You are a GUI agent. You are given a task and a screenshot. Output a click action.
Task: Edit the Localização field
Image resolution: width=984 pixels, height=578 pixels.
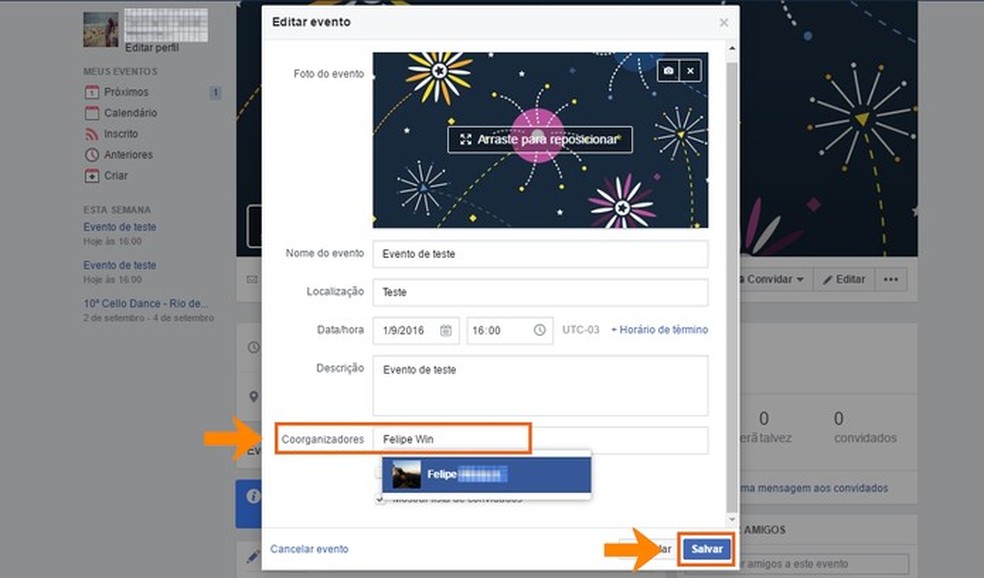click(540, 292)
